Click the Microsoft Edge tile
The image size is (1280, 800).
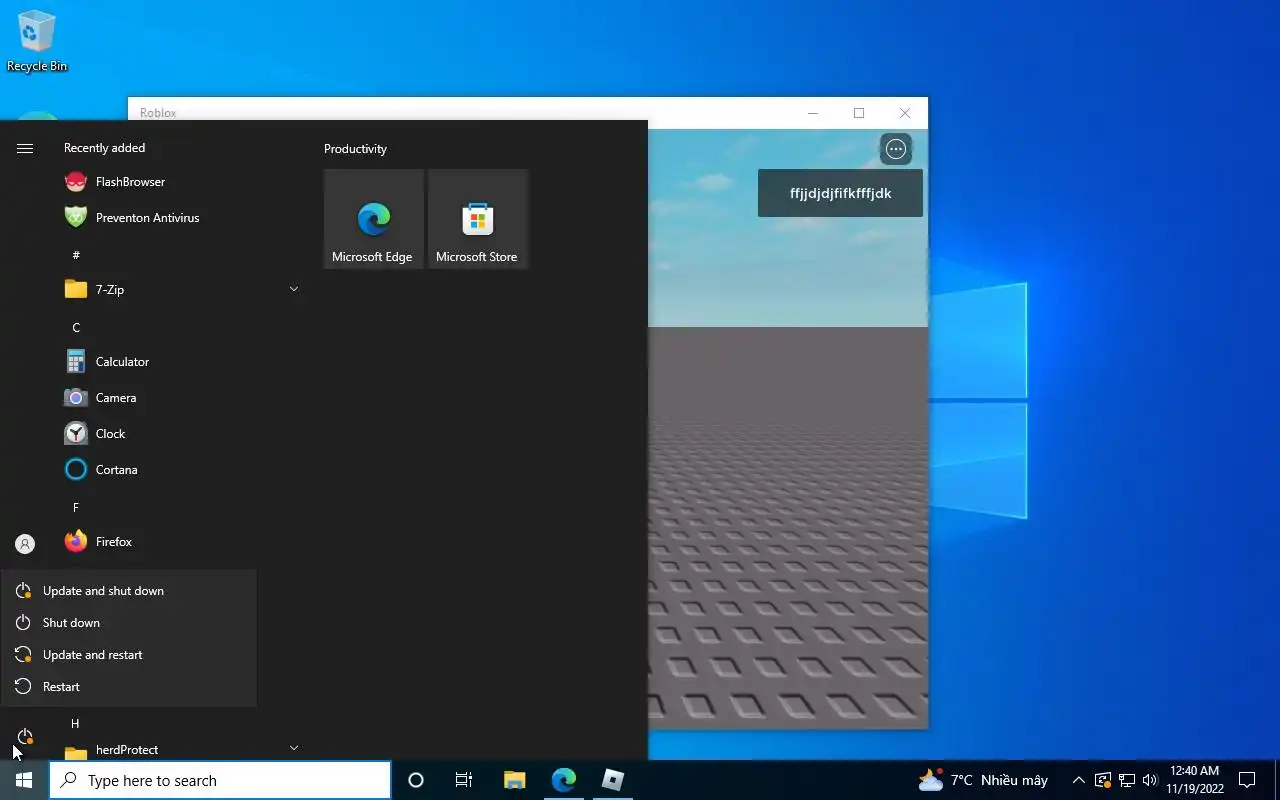coord(373,219)
